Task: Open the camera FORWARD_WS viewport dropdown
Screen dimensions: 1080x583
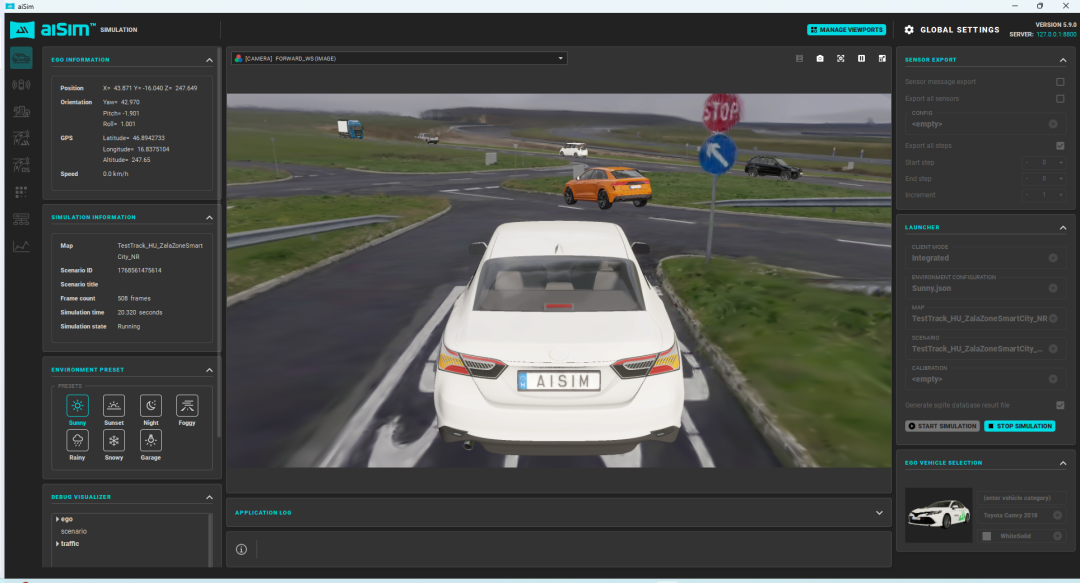Action: click(x=399, y=59)
